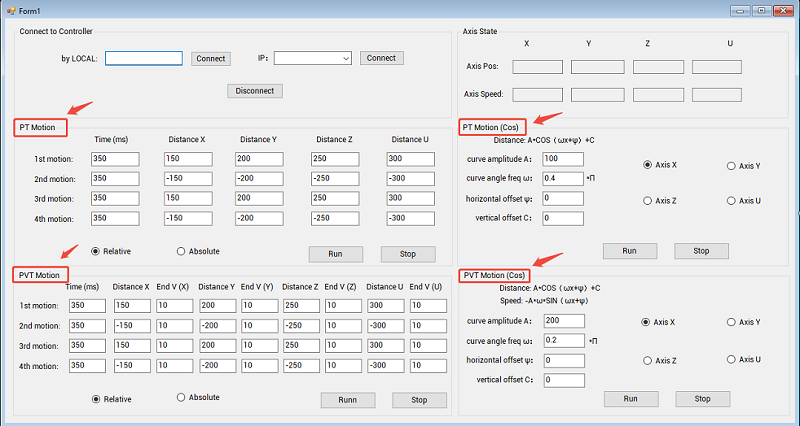
Task: Click Run in the PT Motion section
Action: point(336,254)
